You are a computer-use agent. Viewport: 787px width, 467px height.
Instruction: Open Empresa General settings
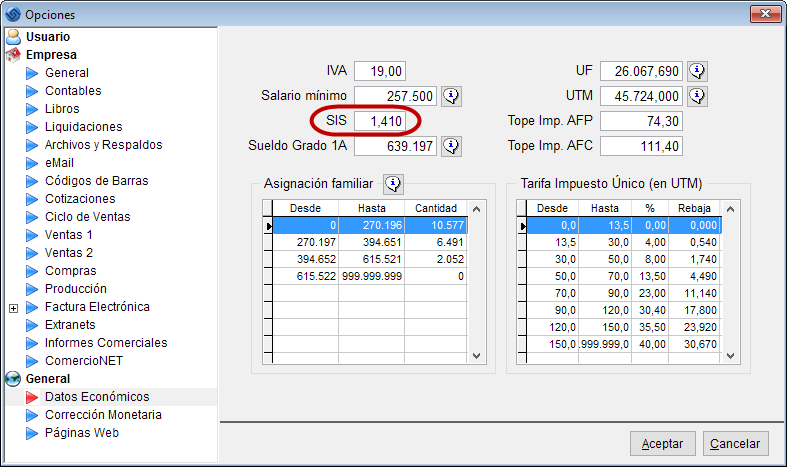(x=67, y=73)
